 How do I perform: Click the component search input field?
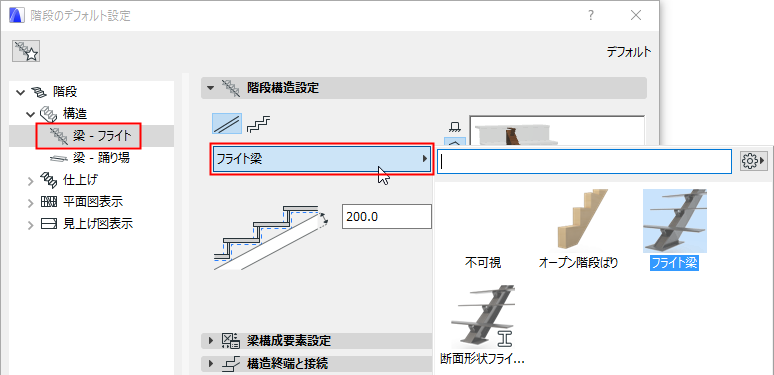[x=584, y=161]
